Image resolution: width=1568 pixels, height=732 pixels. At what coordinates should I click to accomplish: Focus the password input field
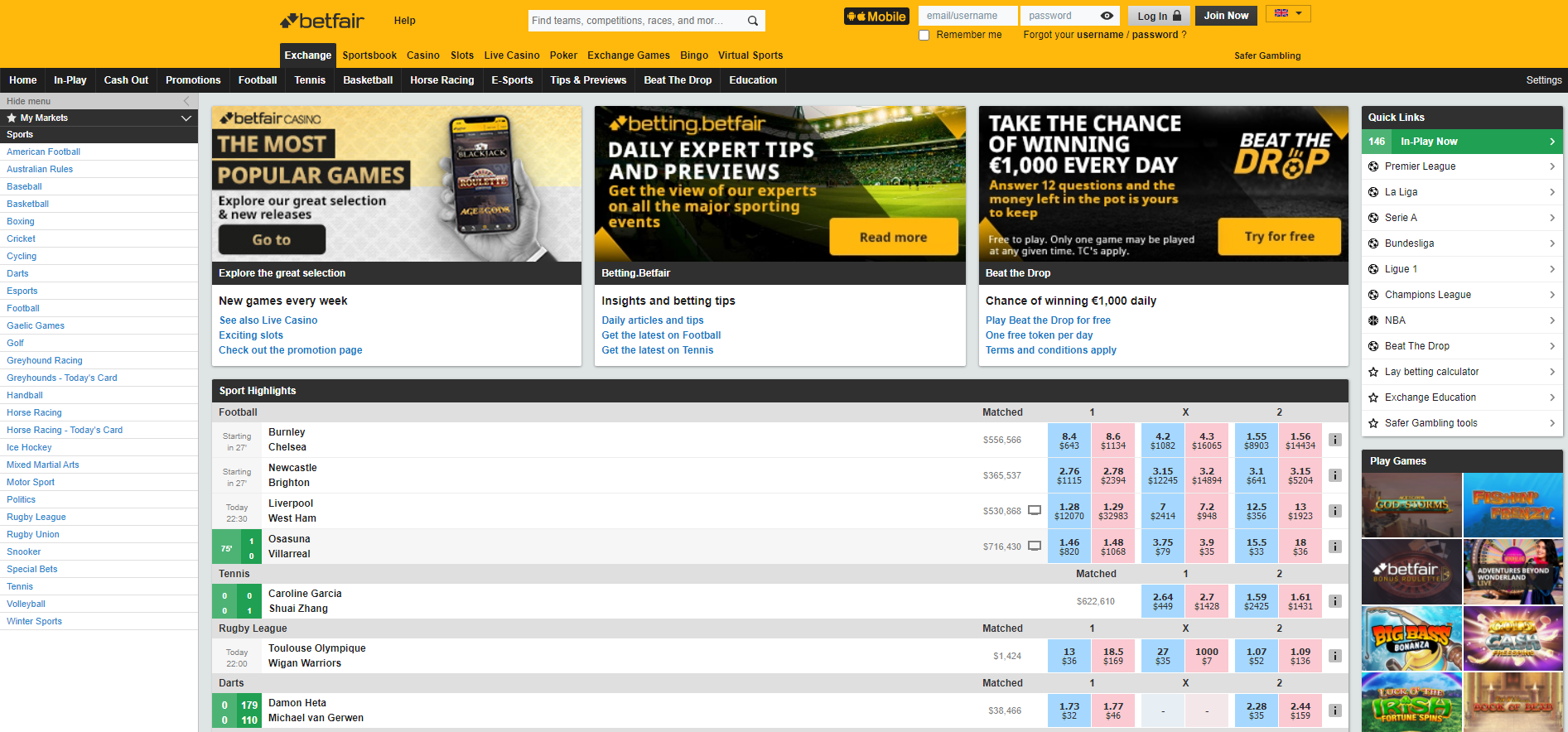point(1060,16)
